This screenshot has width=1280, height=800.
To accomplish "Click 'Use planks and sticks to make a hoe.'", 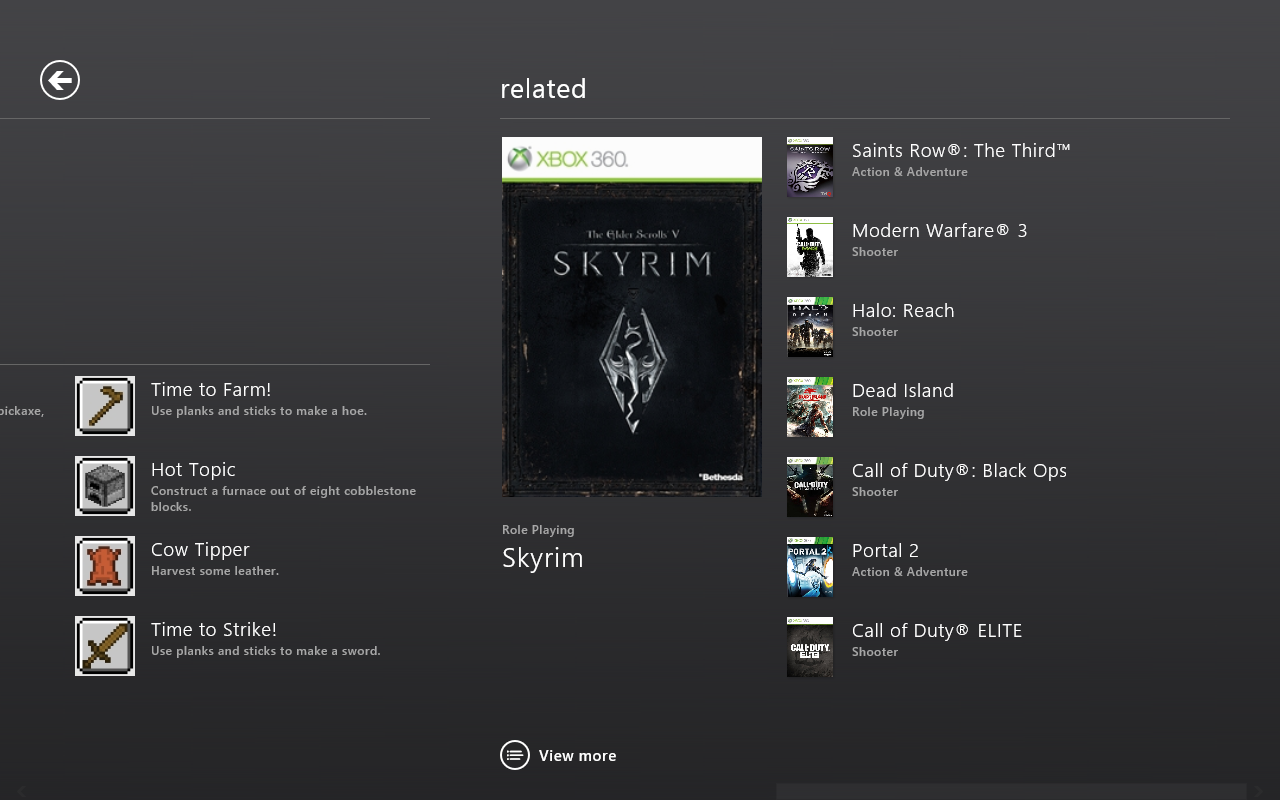I will pos(259,411).
